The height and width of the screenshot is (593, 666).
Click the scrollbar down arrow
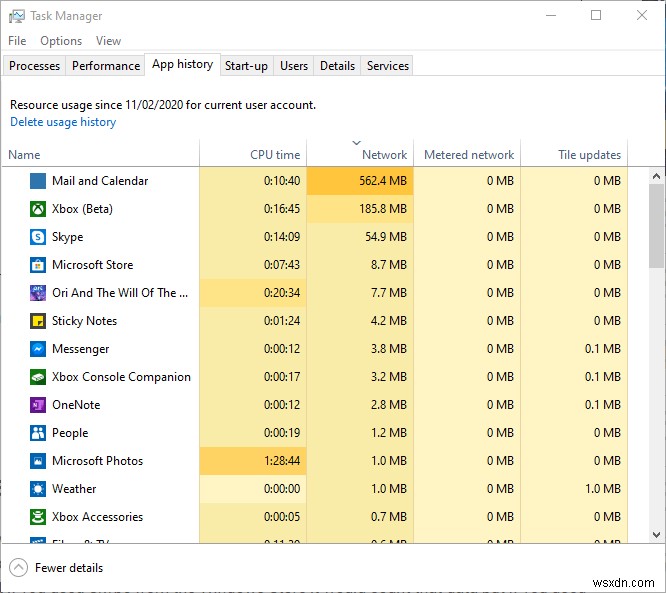click(656, 535)
